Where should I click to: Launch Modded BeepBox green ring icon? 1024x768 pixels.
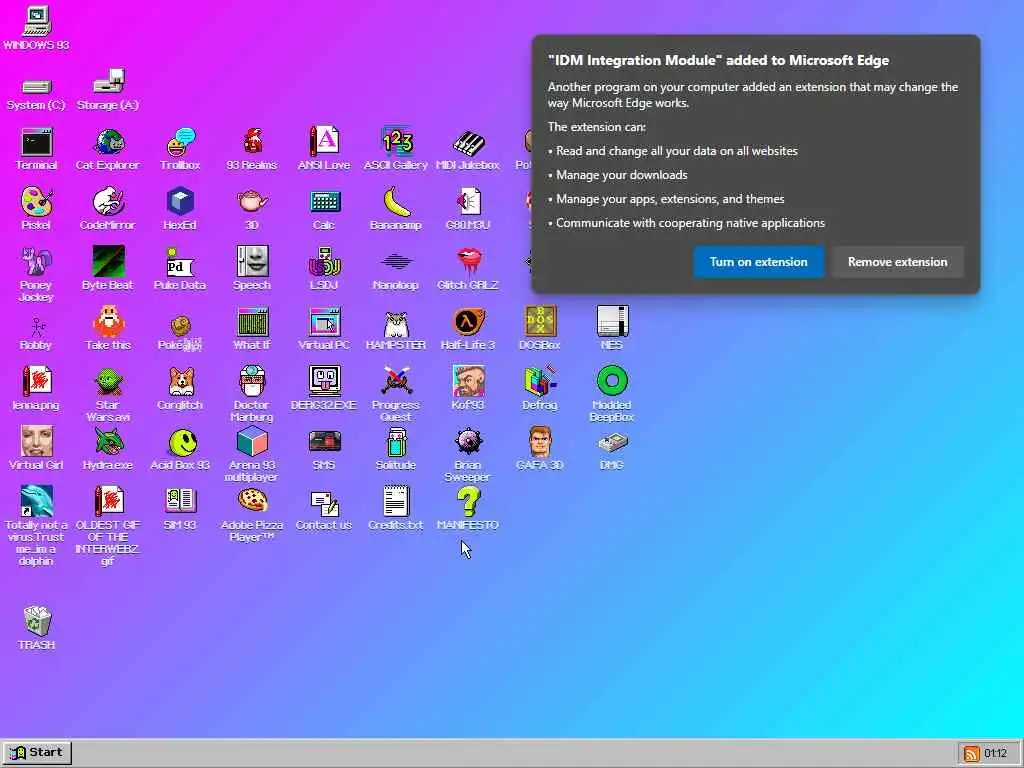[x=612, y=381]
